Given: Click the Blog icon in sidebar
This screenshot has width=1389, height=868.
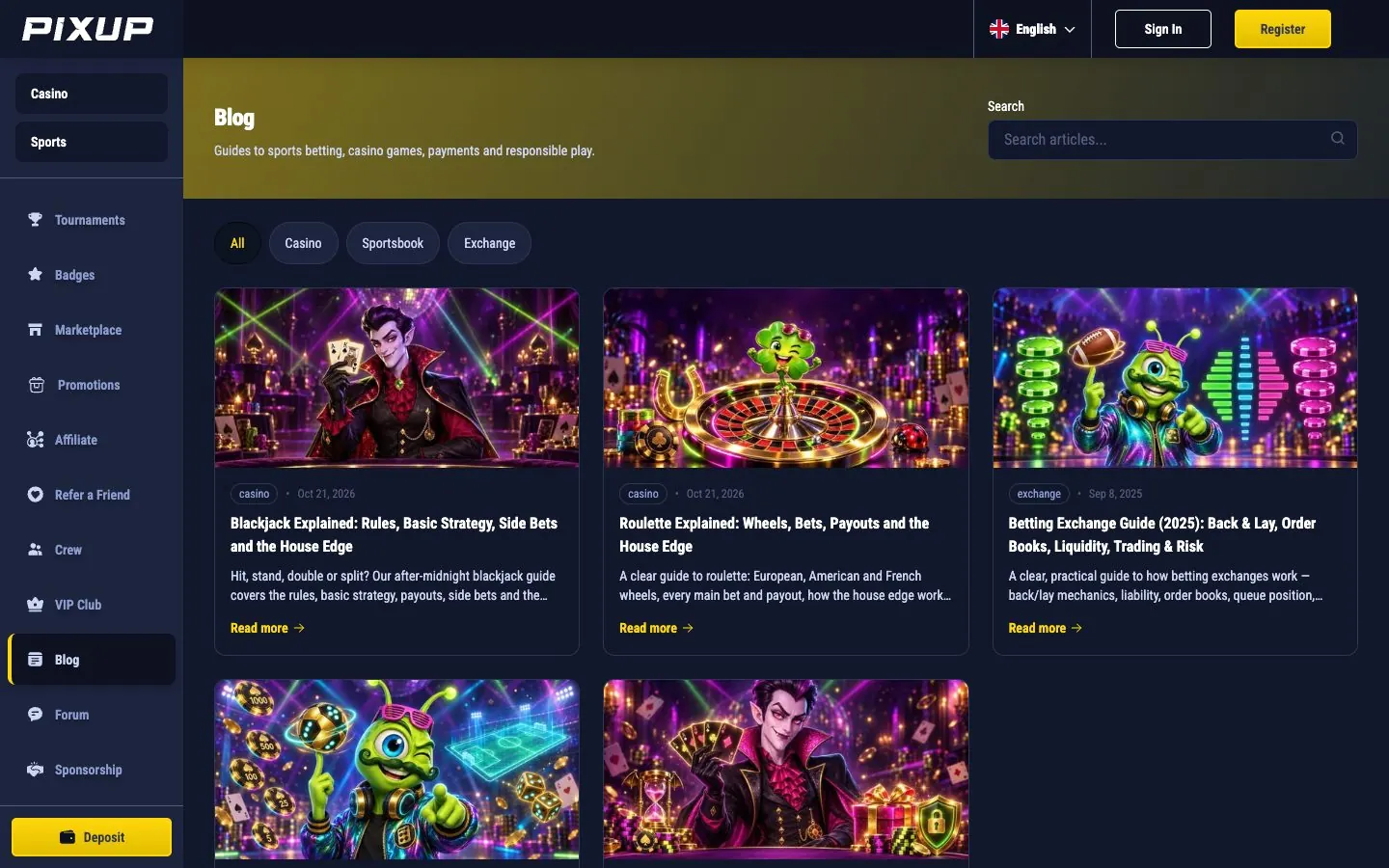Looking at the screenshot, I should point(36,660).
